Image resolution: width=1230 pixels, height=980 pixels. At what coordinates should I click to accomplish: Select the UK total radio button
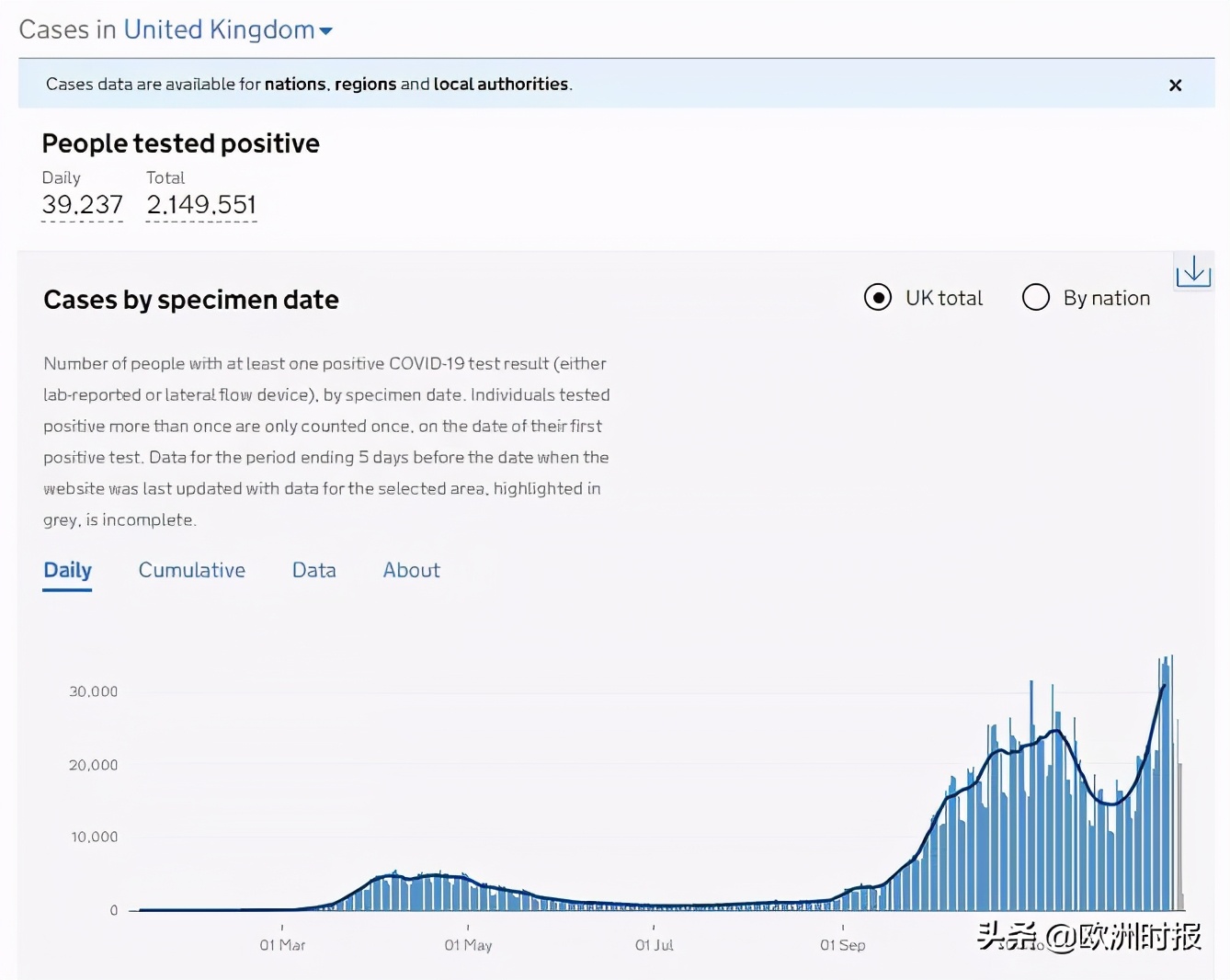(878, 298)
